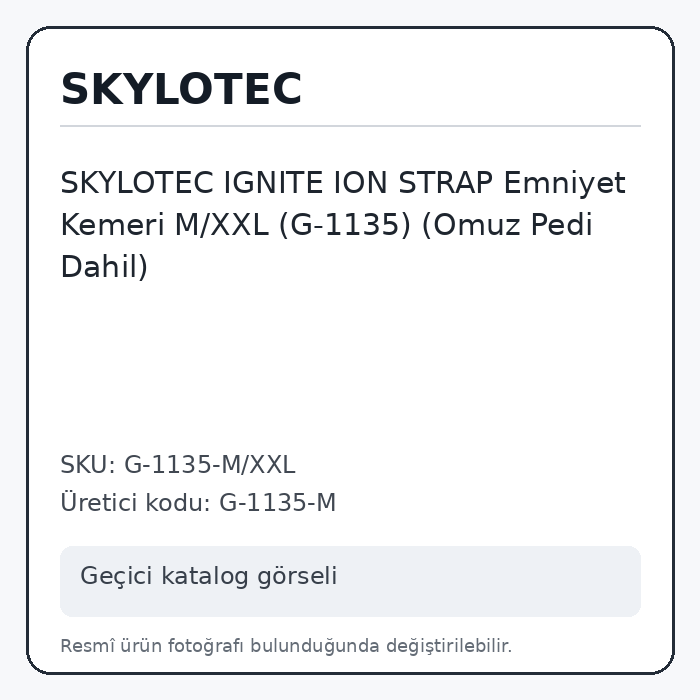
Task: Click the word Emniyet in the title
Action: (x=564, y=183)
